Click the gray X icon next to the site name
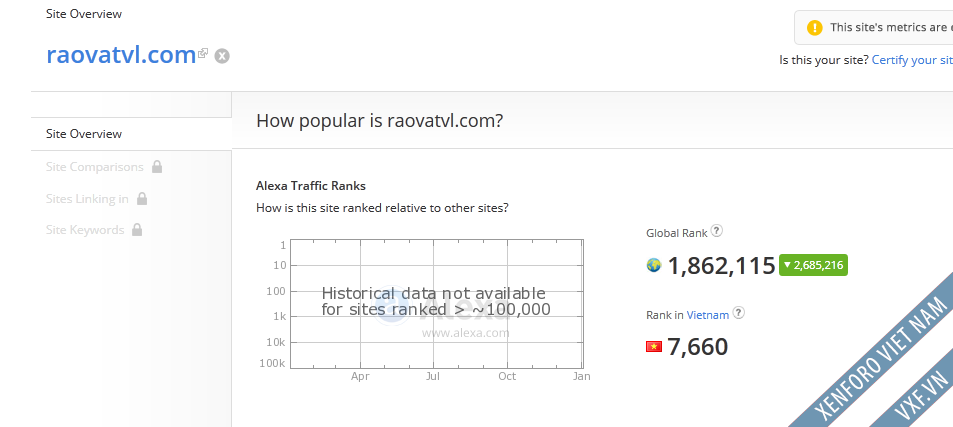 coord(222,56)
